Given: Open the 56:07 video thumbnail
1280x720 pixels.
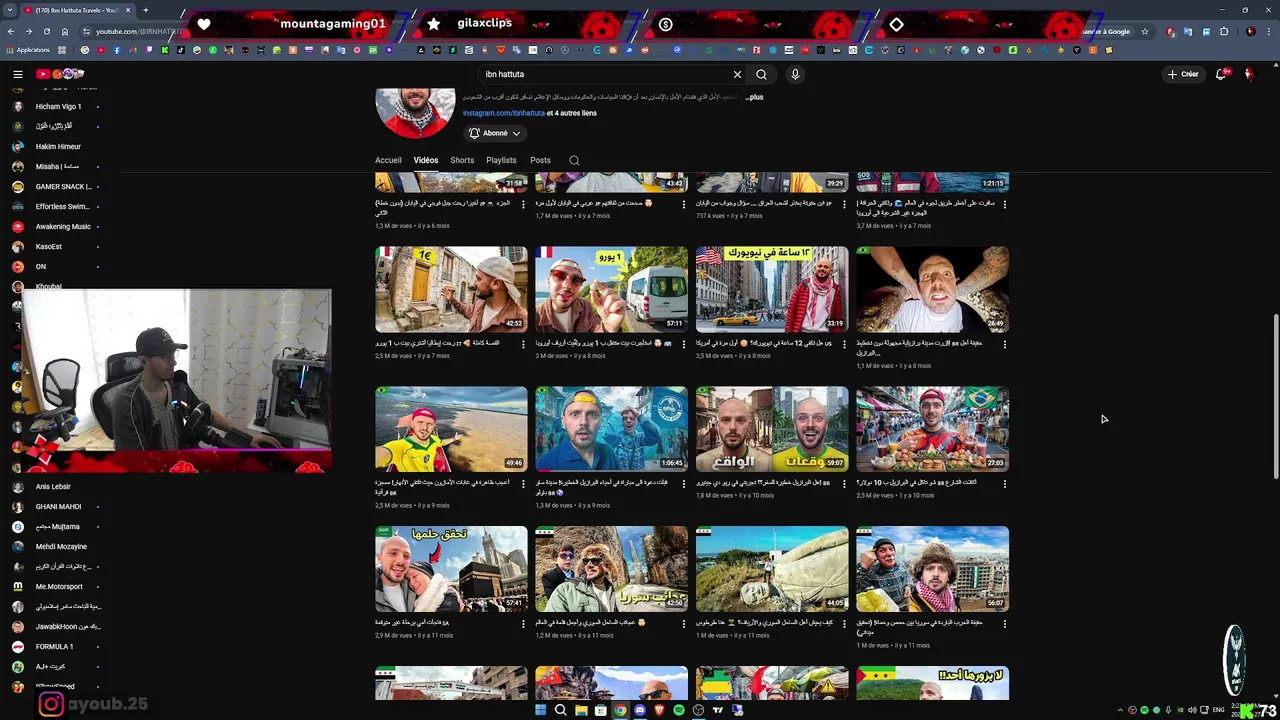Looking at the screenshot, I should pos(932,569).
